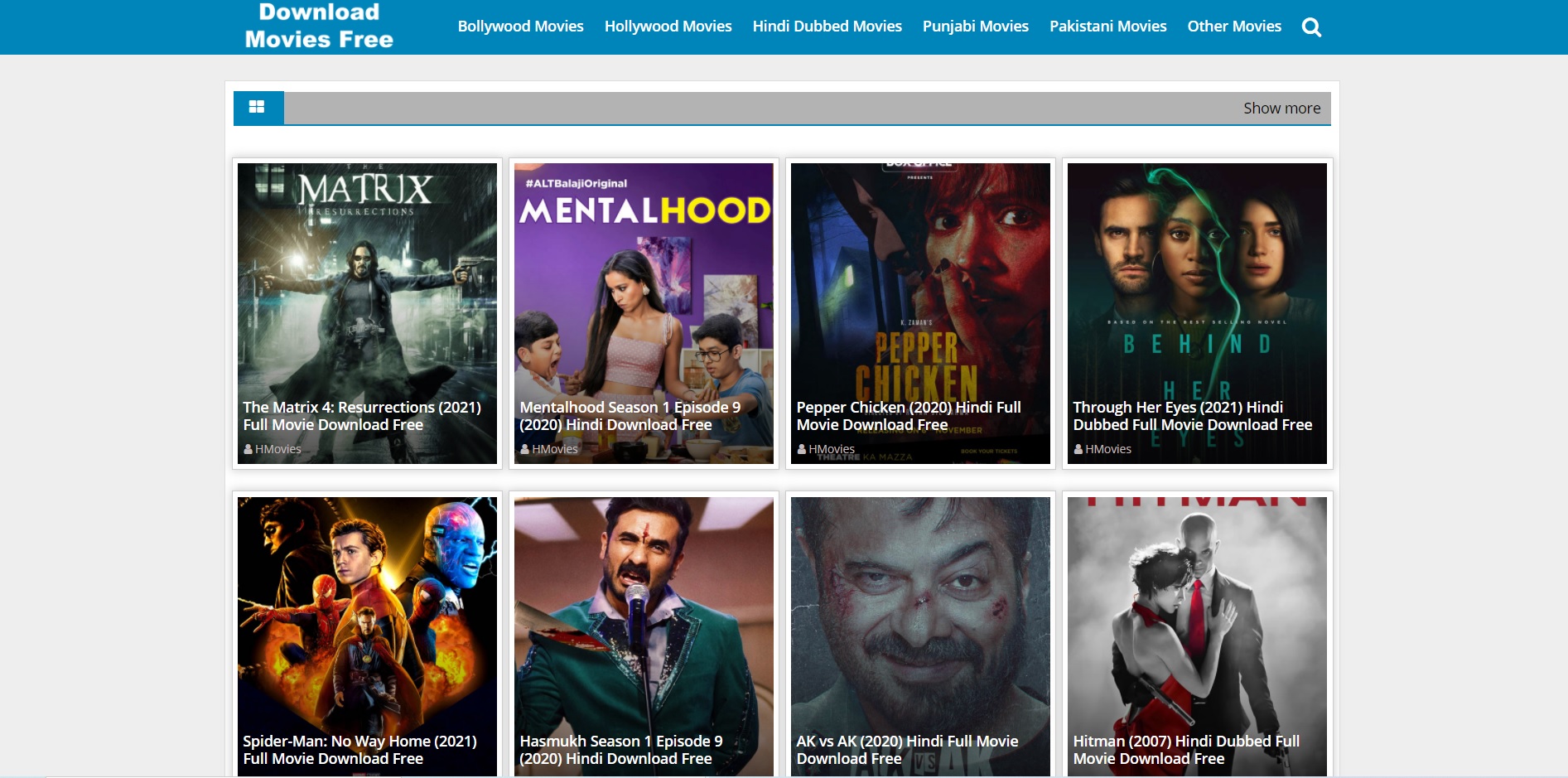Open the AK vs AK poster thumbnail
Image resolution: width=1568 pixels, height=778 pixels.
(x=920, y=613)
